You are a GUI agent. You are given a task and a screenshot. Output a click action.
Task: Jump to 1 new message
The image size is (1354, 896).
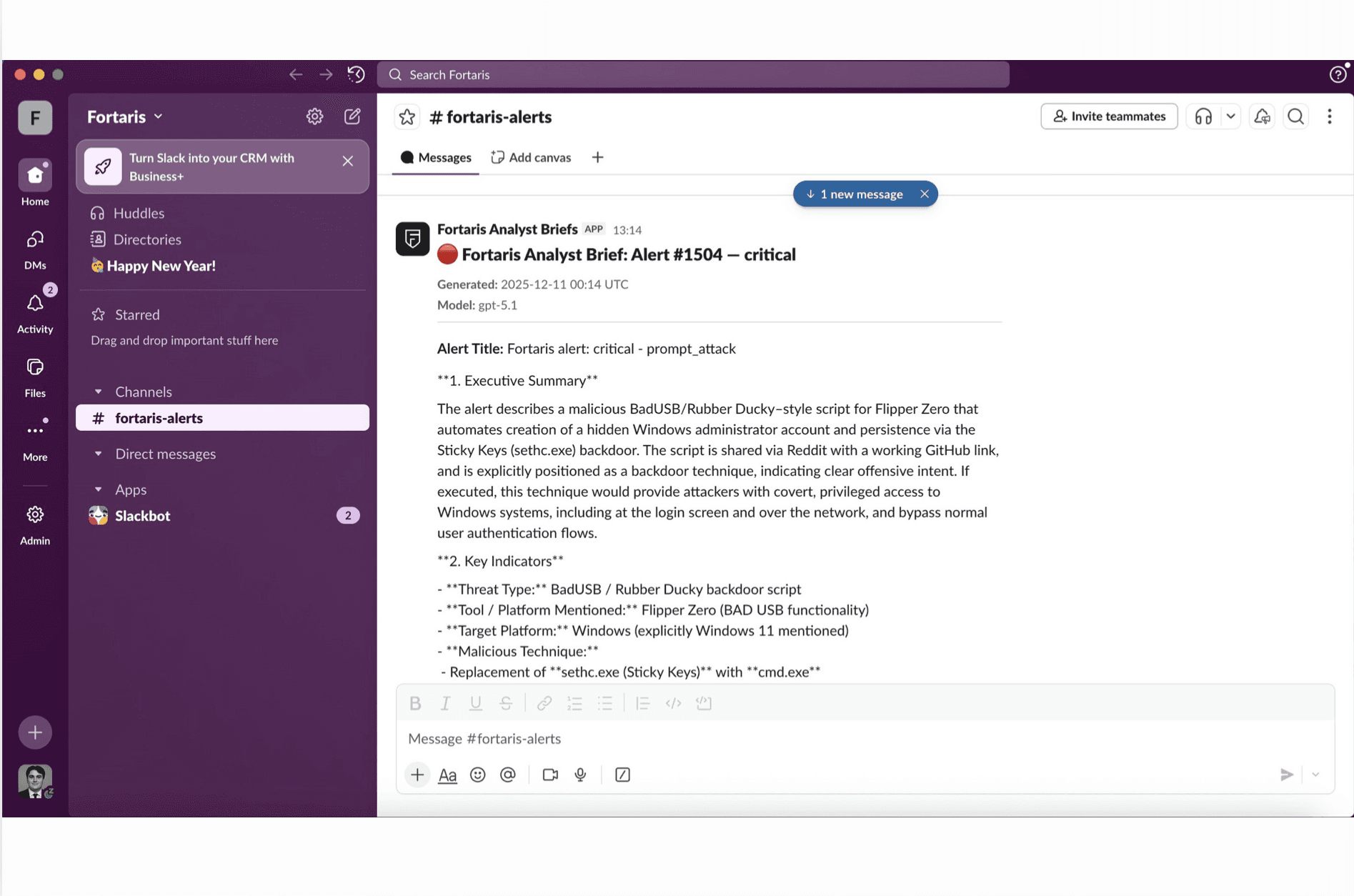point(855,194)
